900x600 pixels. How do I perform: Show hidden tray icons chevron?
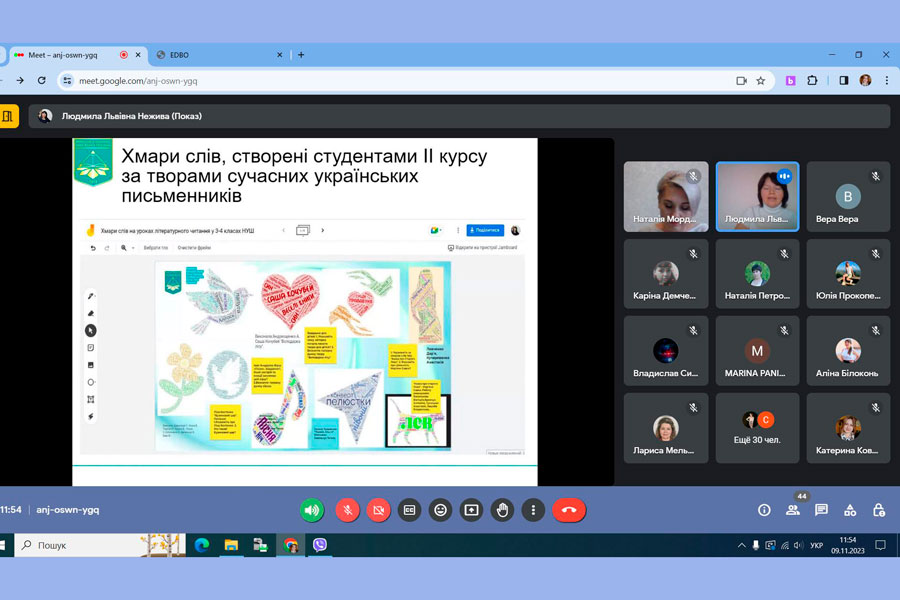[x=742, y=545]
